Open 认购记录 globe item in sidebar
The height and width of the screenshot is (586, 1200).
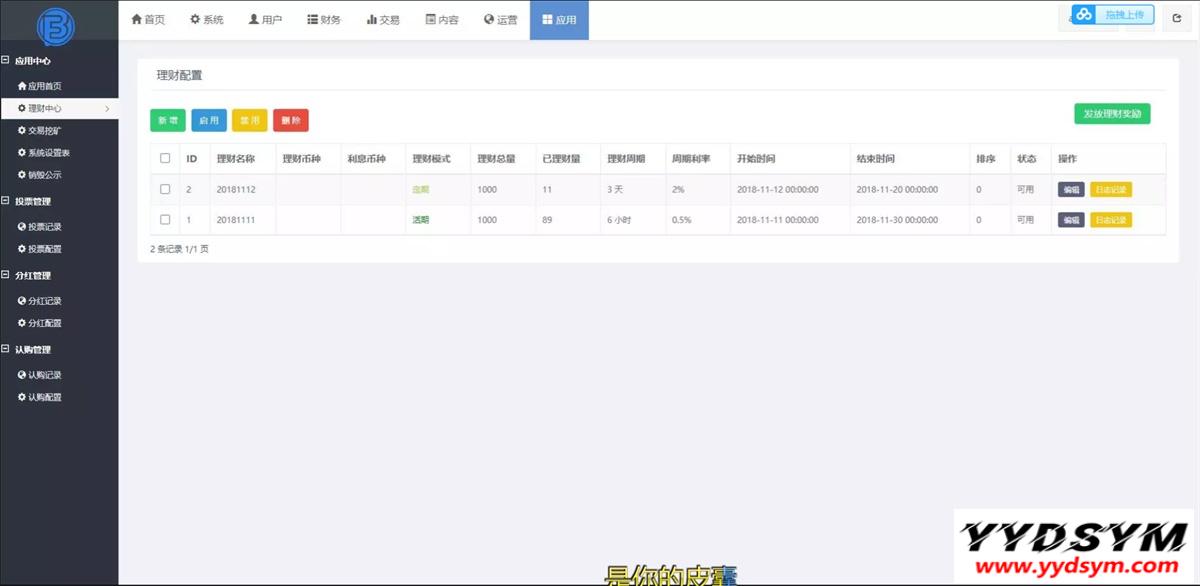click(22, 375)
